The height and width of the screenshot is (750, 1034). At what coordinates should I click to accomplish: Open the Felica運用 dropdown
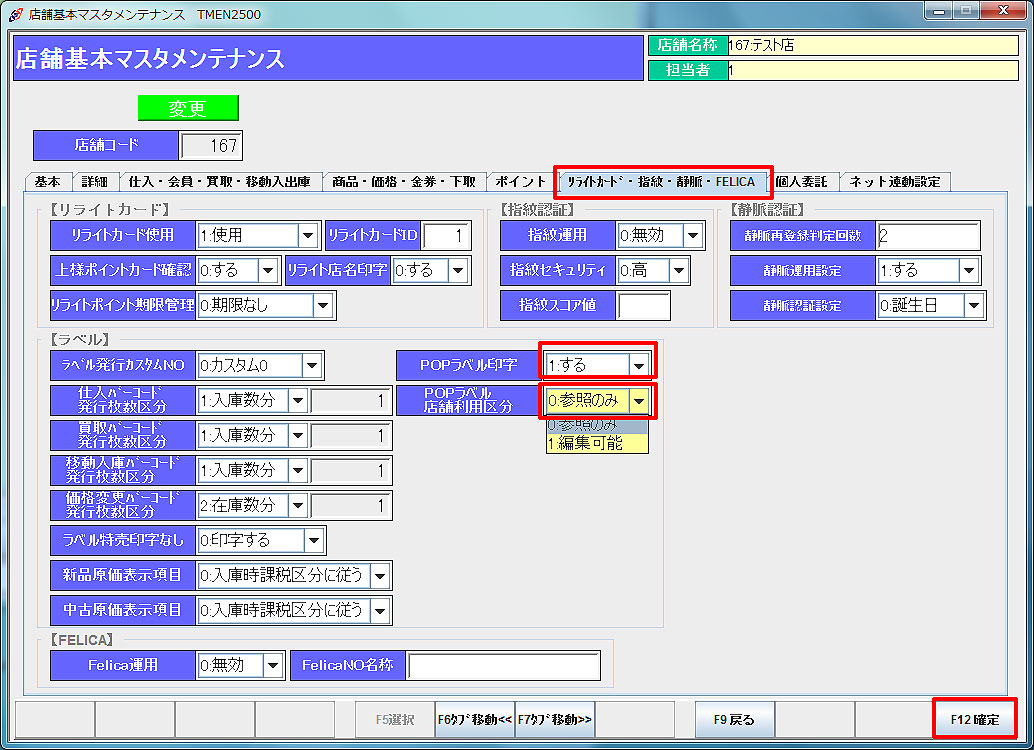click(273, 666)
